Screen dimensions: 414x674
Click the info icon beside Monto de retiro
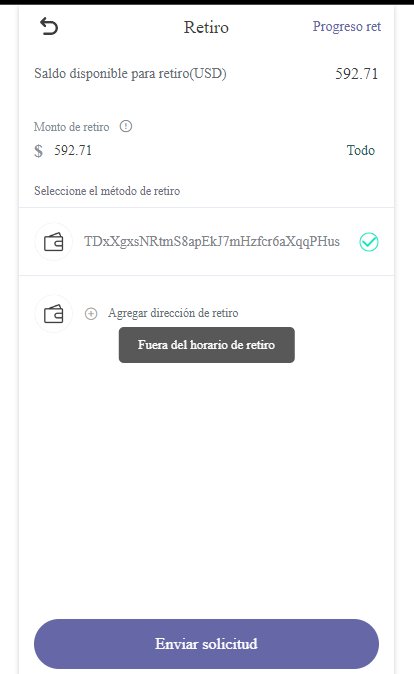[x=126, y=126]
